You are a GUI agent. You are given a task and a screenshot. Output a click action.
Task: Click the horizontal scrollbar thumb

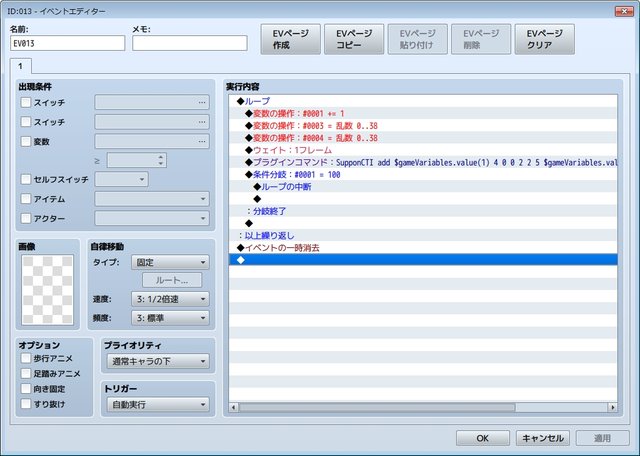pyautogui.click(x=377, y=407)
